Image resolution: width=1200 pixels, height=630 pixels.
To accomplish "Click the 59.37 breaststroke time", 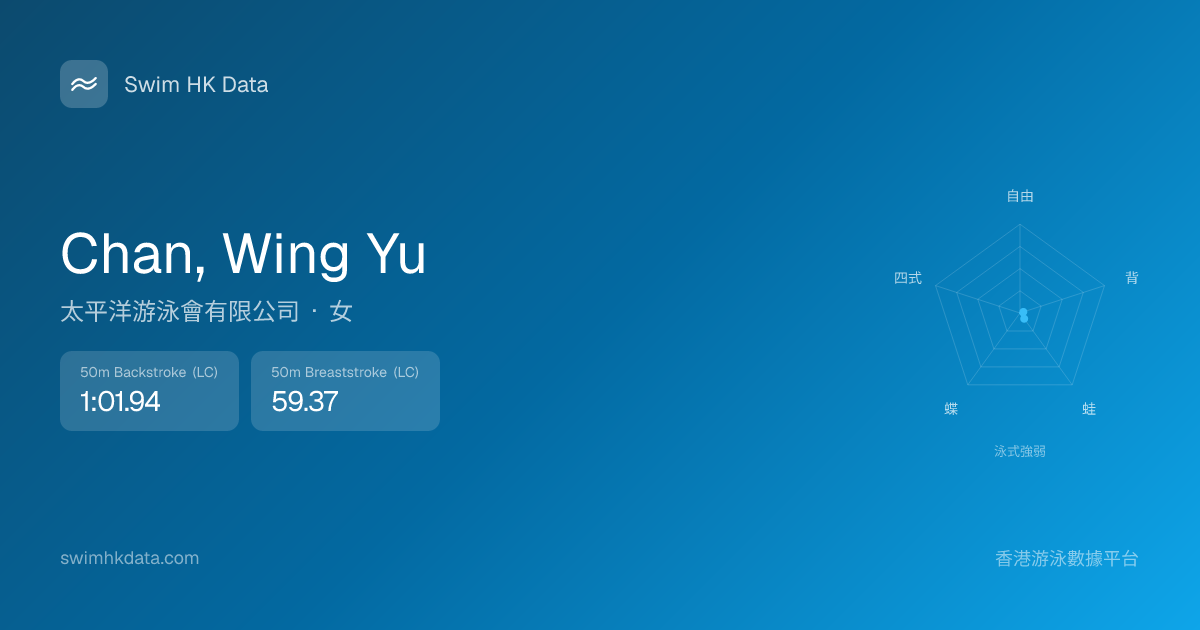I will pyautogui.click(x=305, y=402).
